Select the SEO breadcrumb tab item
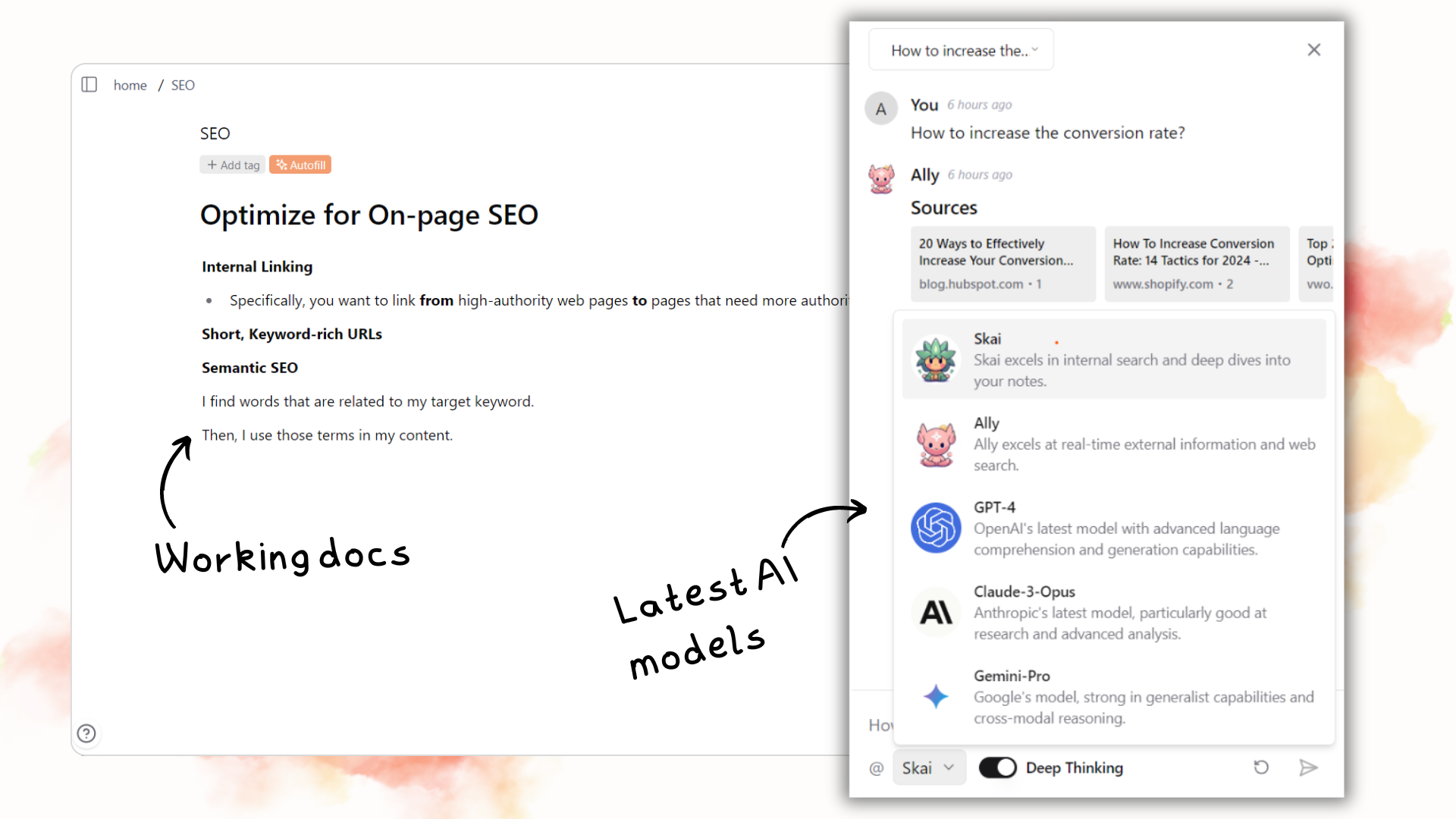The image size is (1456, 819). 182,85
